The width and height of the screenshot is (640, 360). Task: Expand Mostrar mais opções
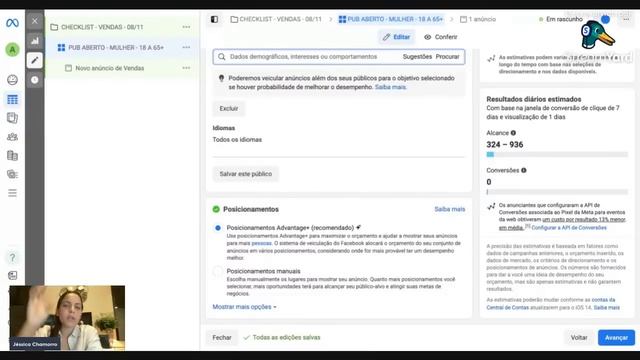[x=244, y=307]
